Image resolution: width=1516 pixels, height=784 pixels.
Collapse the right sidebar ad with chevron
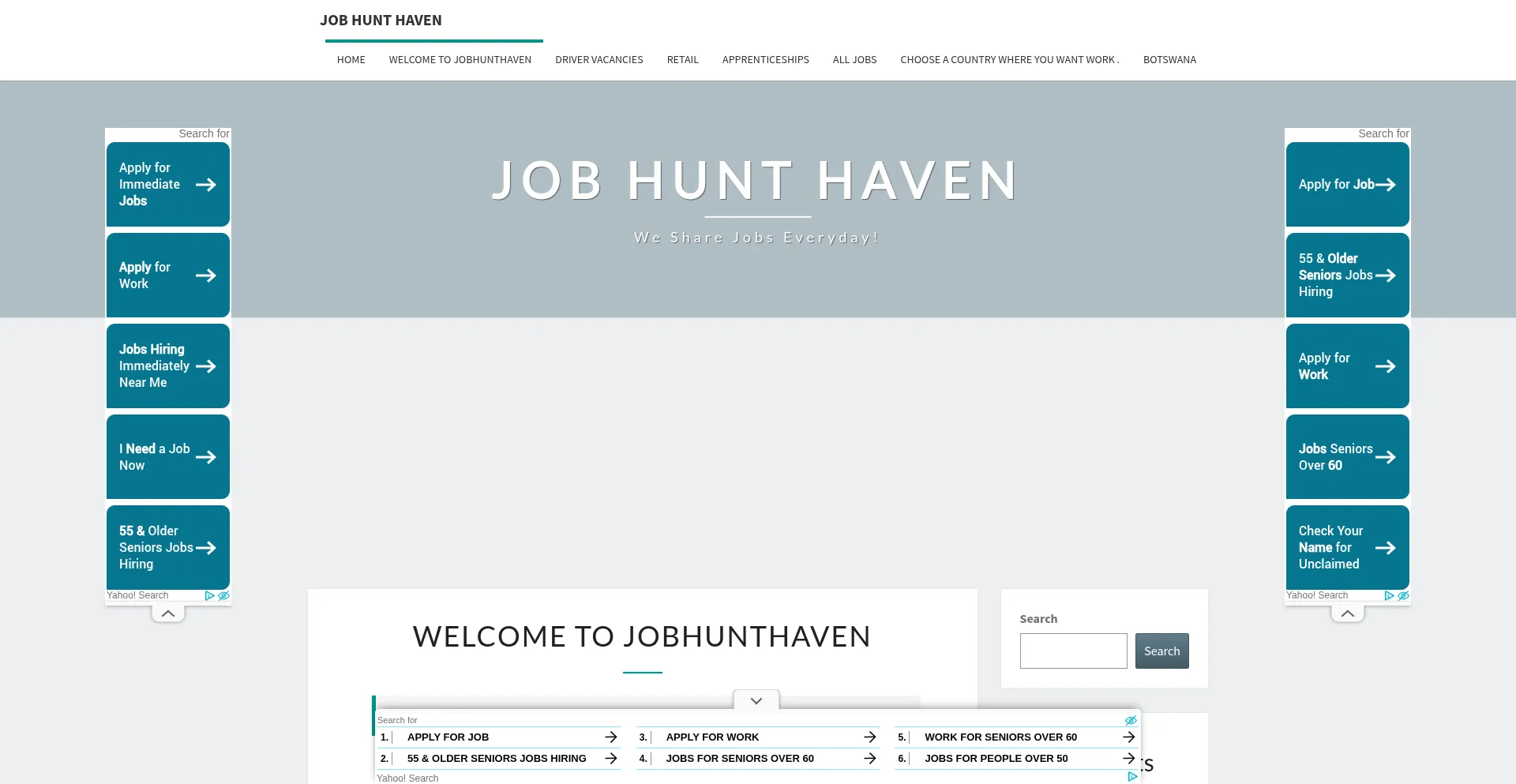(1348, 613)
